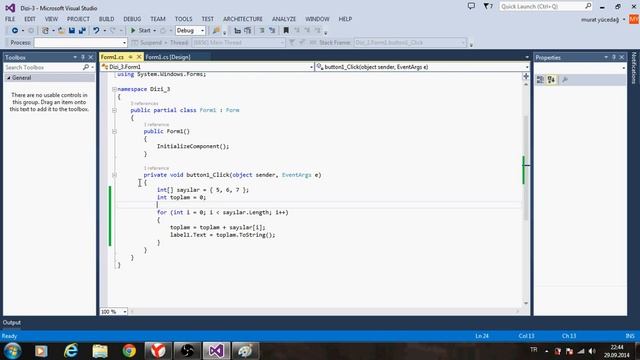The width and height of the screenshot is (640, 360).
Task: Click the Decrease Indent toolbar icon
Action: (237, 31)
